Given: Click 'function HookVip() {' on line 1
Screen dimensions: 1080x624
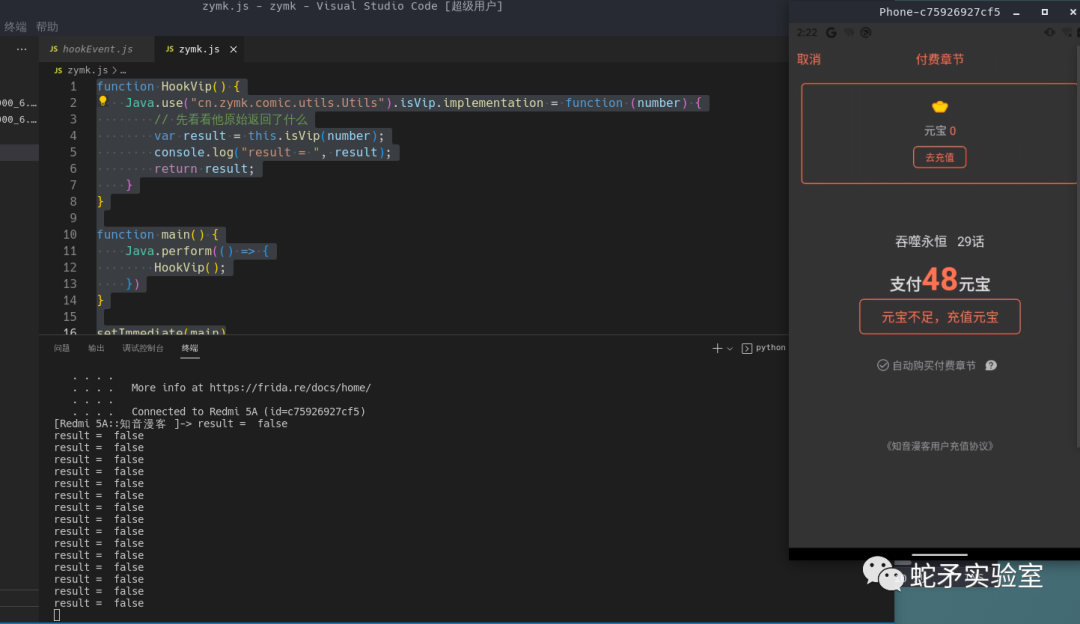Looking at the screenshot, I should 168,87.
